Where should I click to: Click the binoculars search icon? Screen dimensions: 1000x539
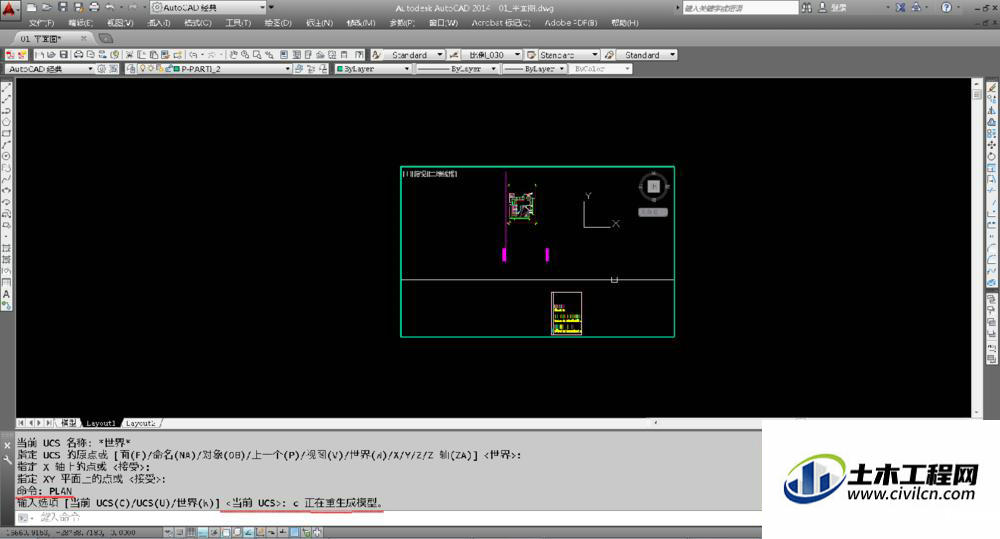coord(807,8)
